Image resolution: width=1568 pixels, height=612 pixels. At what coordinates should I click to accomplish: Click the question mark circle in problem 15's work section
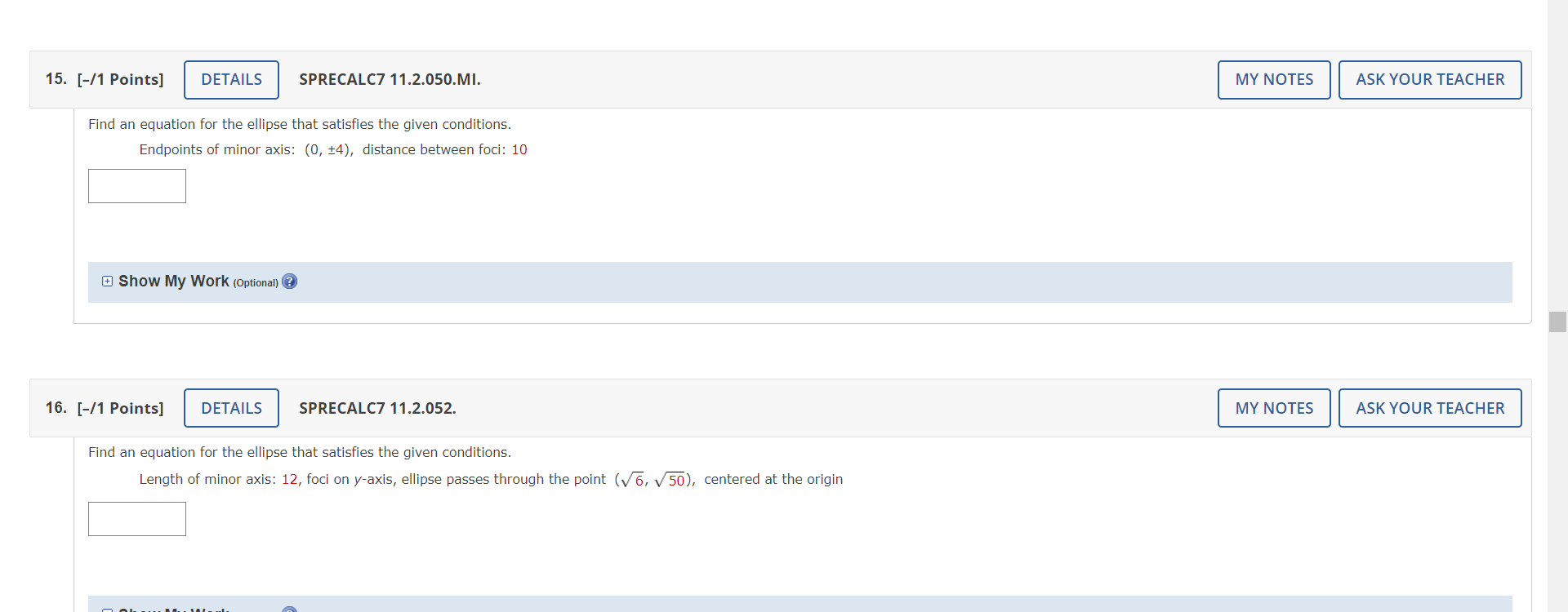(x=290, y=282)
